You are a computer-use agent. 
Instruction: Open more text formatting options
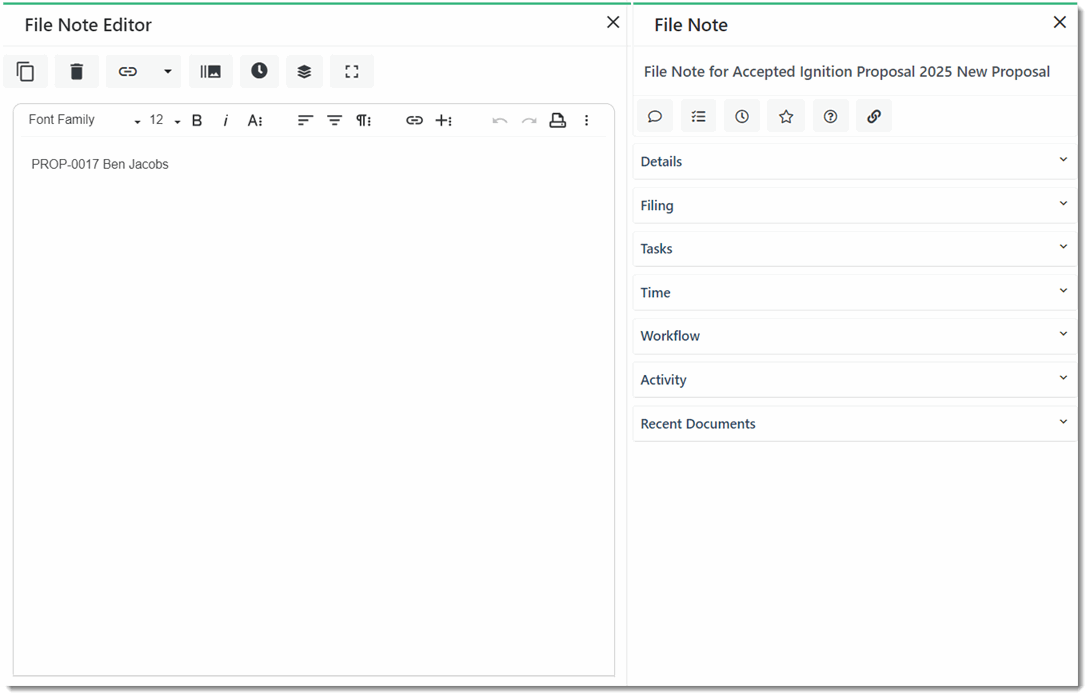(255, 120)
